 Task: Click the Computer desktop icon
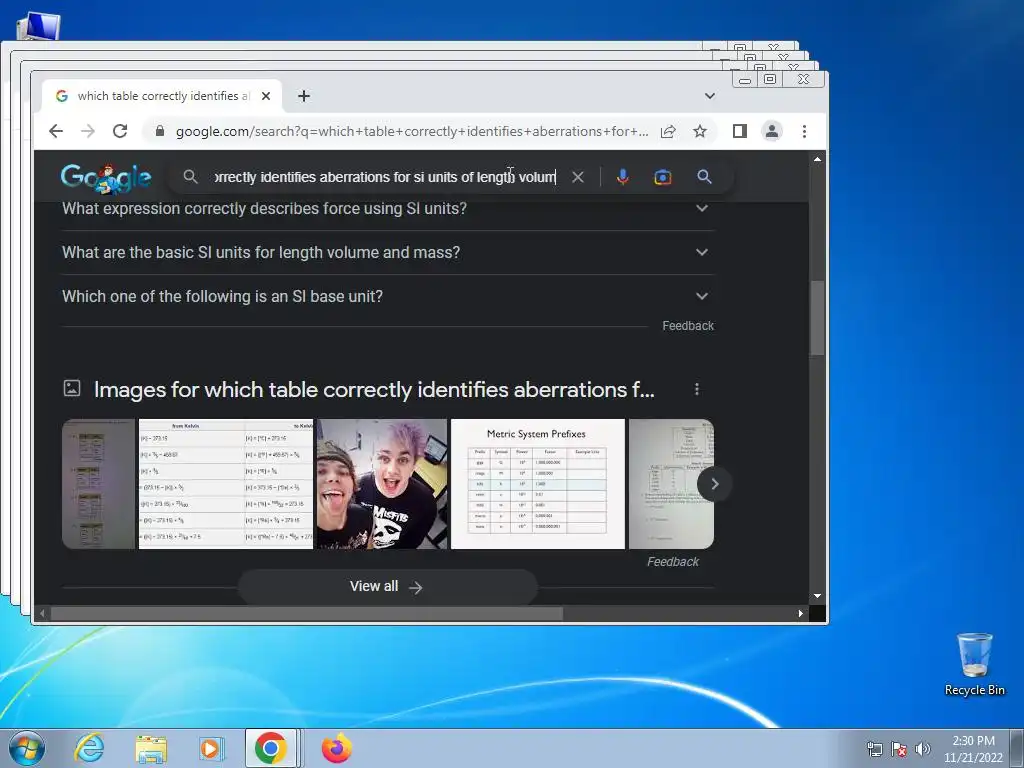[38, 26]
